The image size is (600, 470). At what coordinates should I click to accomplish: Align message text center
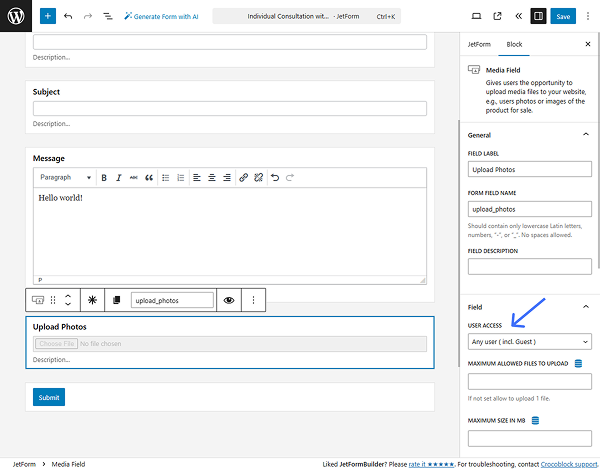212,178
